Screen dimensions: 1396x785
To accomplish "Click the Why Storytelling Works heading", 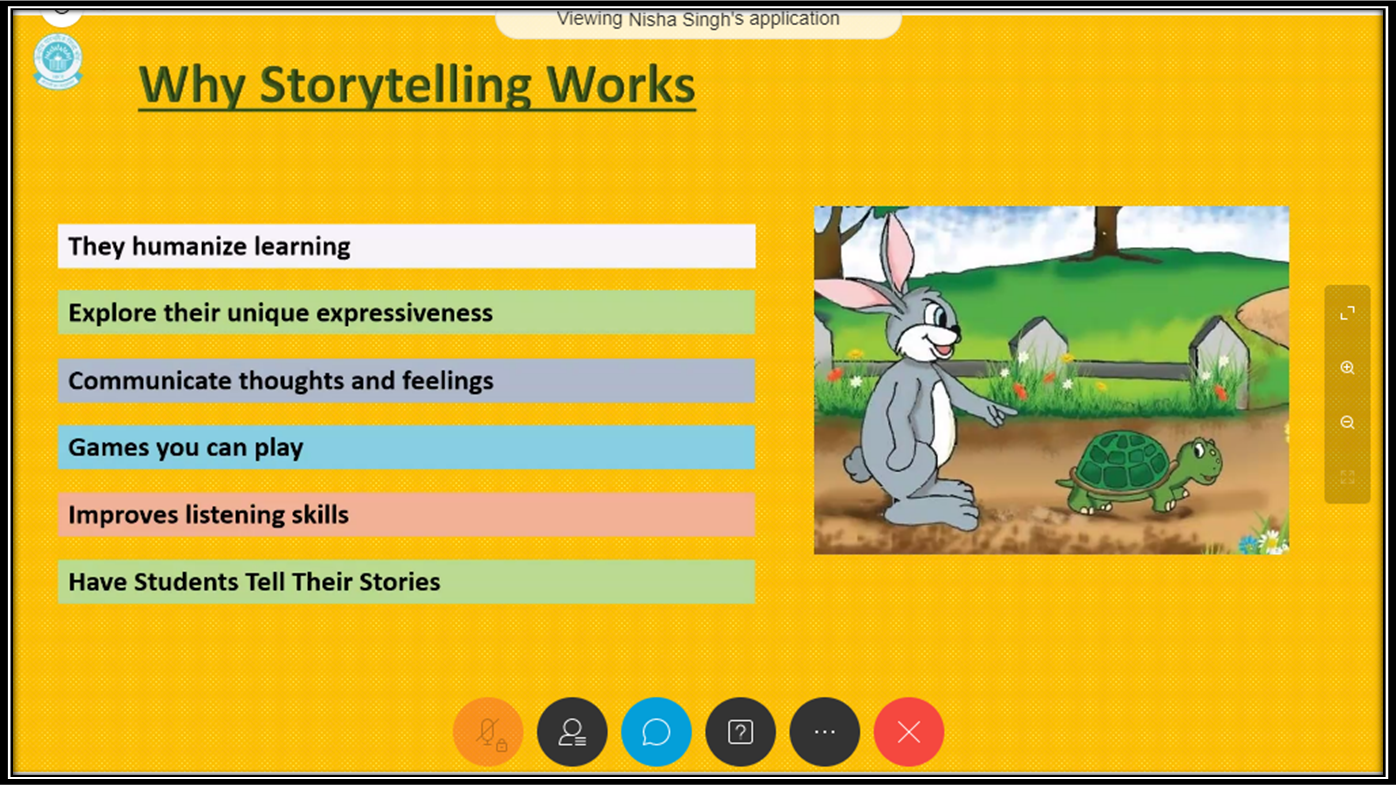I will tap(417, 85).
